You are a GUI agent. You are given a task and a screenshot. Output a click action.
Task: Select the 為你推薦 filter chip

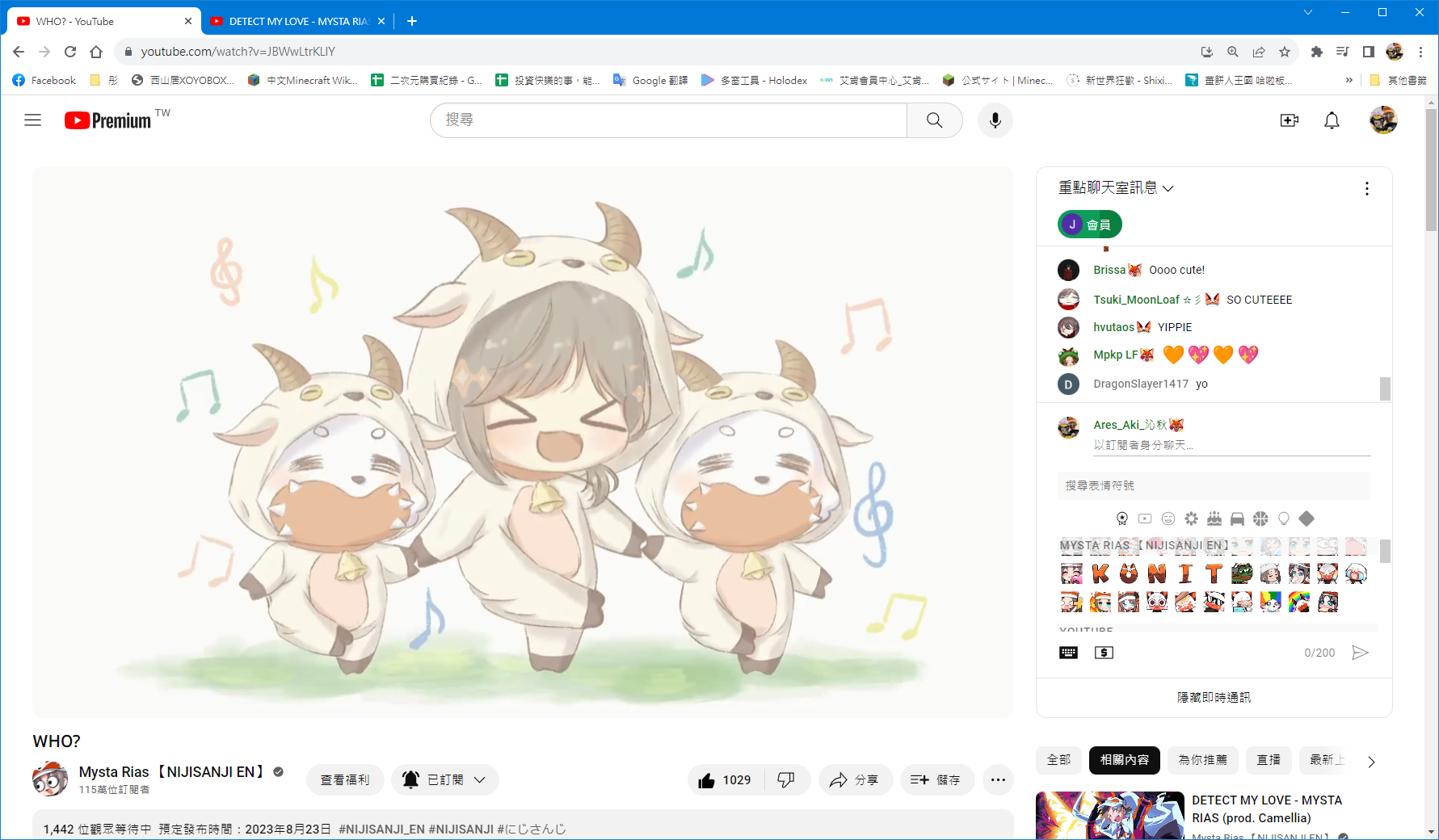[x=1202, y=760]
